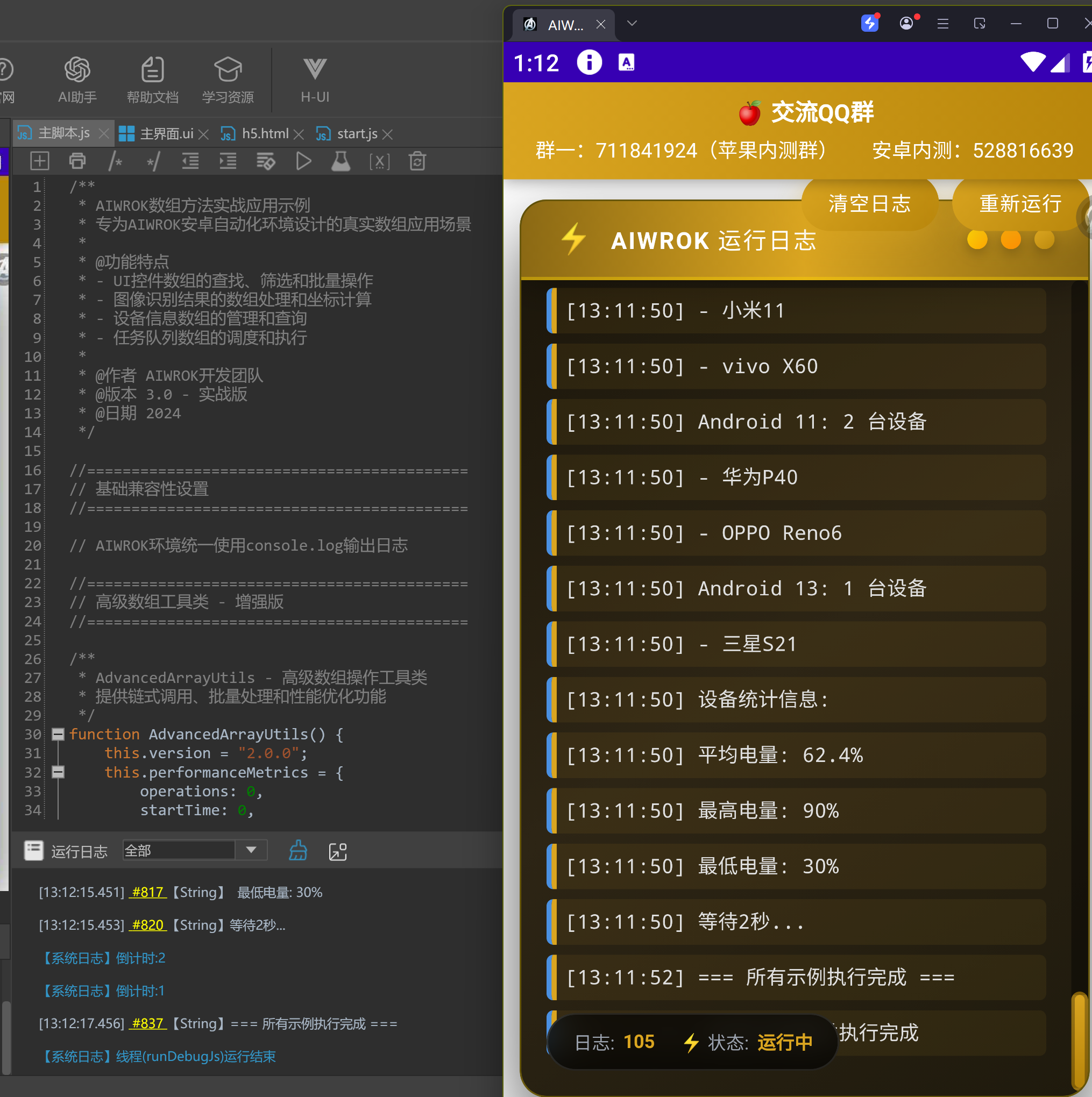Image resolution: width=1092 pixels, height=1097 pixels.
Task: Click log entry '- OPPO Reno6'
Action: point(796,532)
